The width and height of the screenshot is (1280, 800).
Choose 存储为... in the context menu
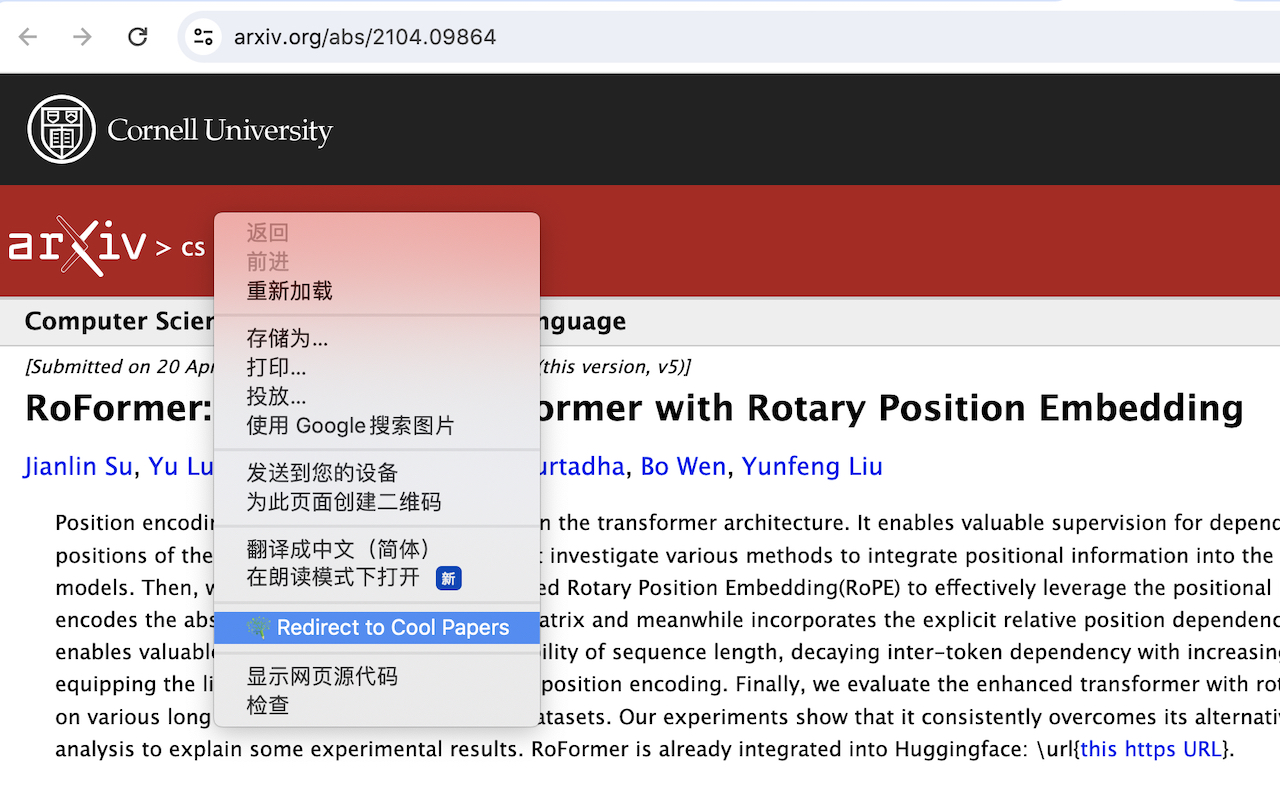(287, 338)
